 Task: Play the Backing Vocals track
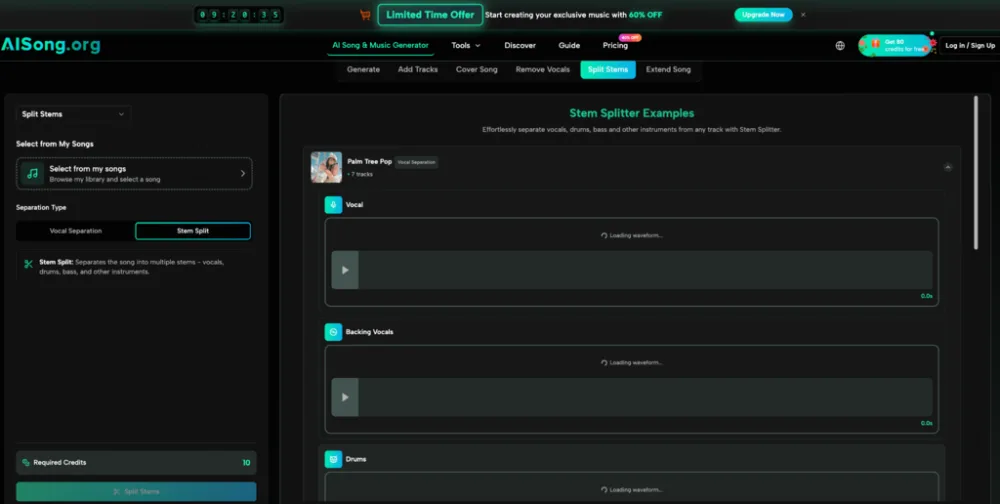tap(345, 397)
